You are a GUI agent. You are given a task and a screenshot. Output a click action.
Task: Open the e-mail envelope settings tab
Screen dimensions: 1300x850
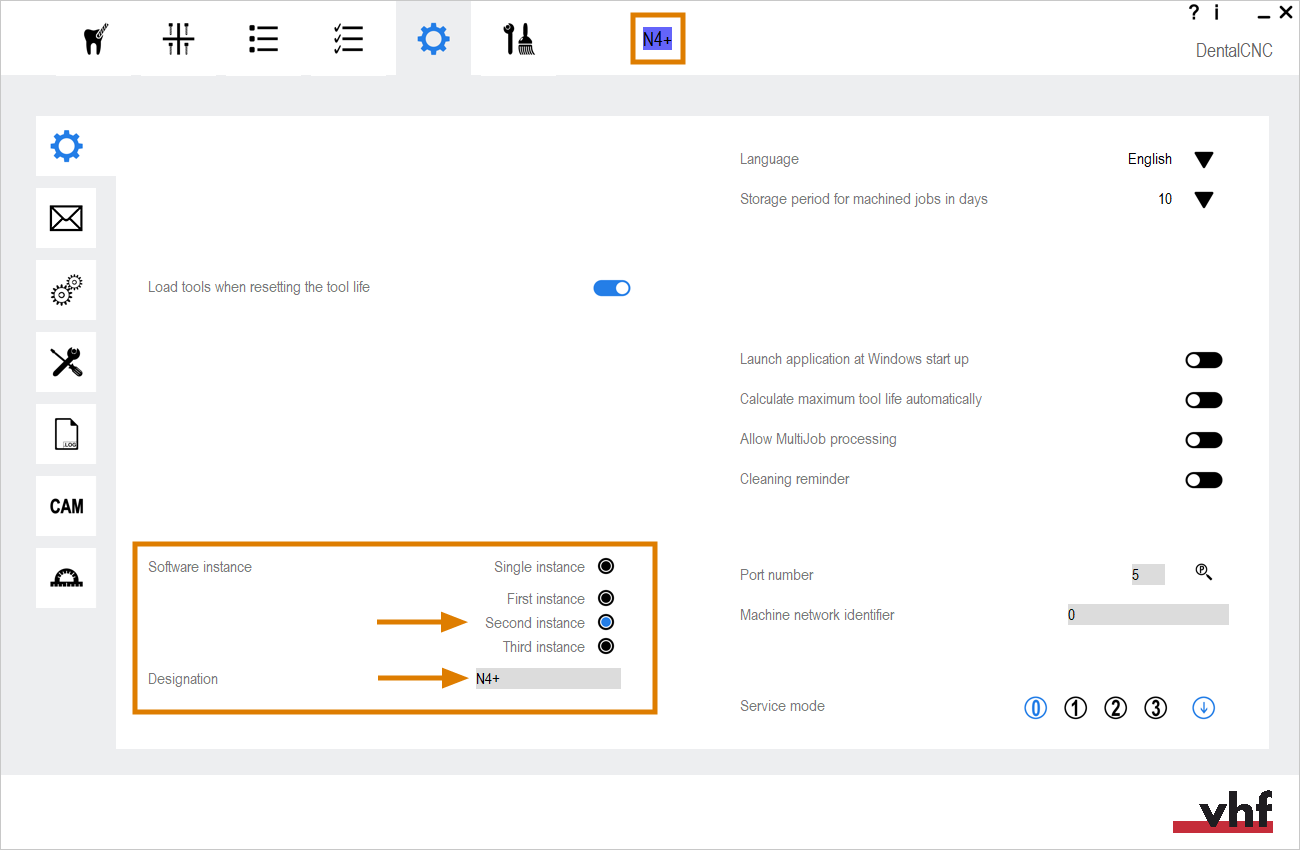coord(66,218)
